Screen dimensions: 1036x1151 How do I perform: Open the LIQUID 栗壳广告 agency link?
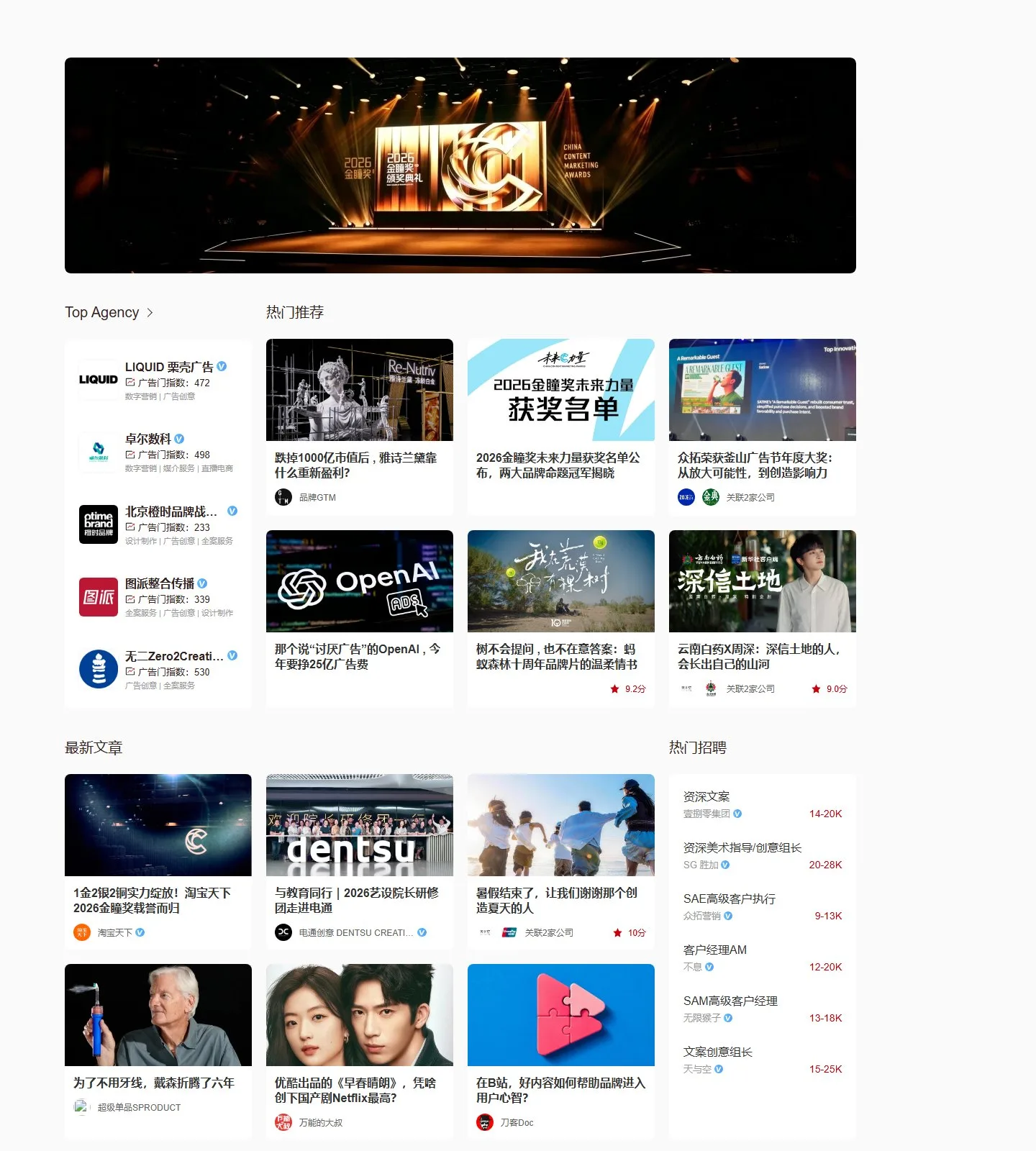pos(169,367)
